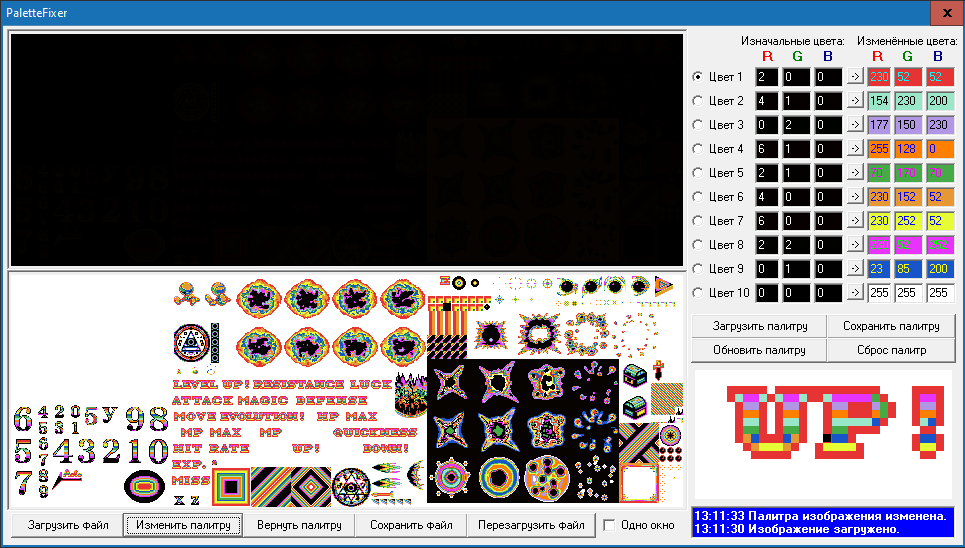Select the Цвет 5 radio button
The height and width of the screenshot is (548, 965).
coord(697,173)
